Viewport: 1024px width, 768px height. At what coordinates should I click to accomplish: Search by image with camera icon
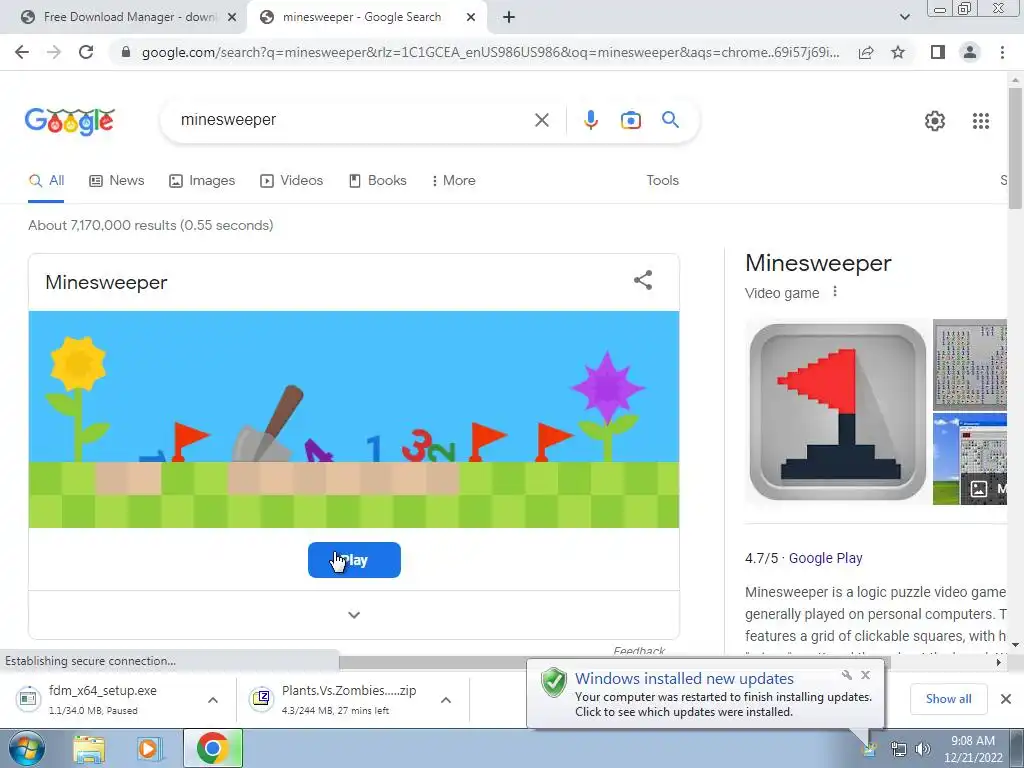(x=630, y=120)
